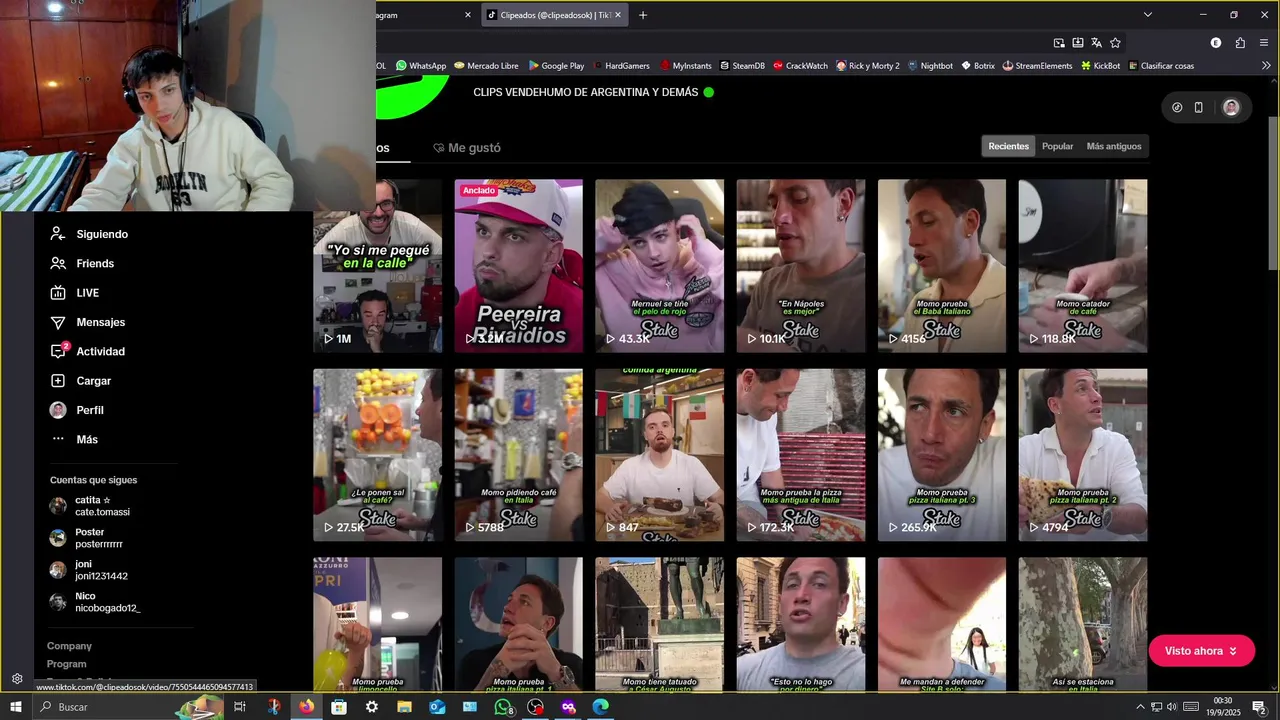
Task: Open 'Momo prueba pizza italiana pt. 2' video
Action: tap(1083, 455)
